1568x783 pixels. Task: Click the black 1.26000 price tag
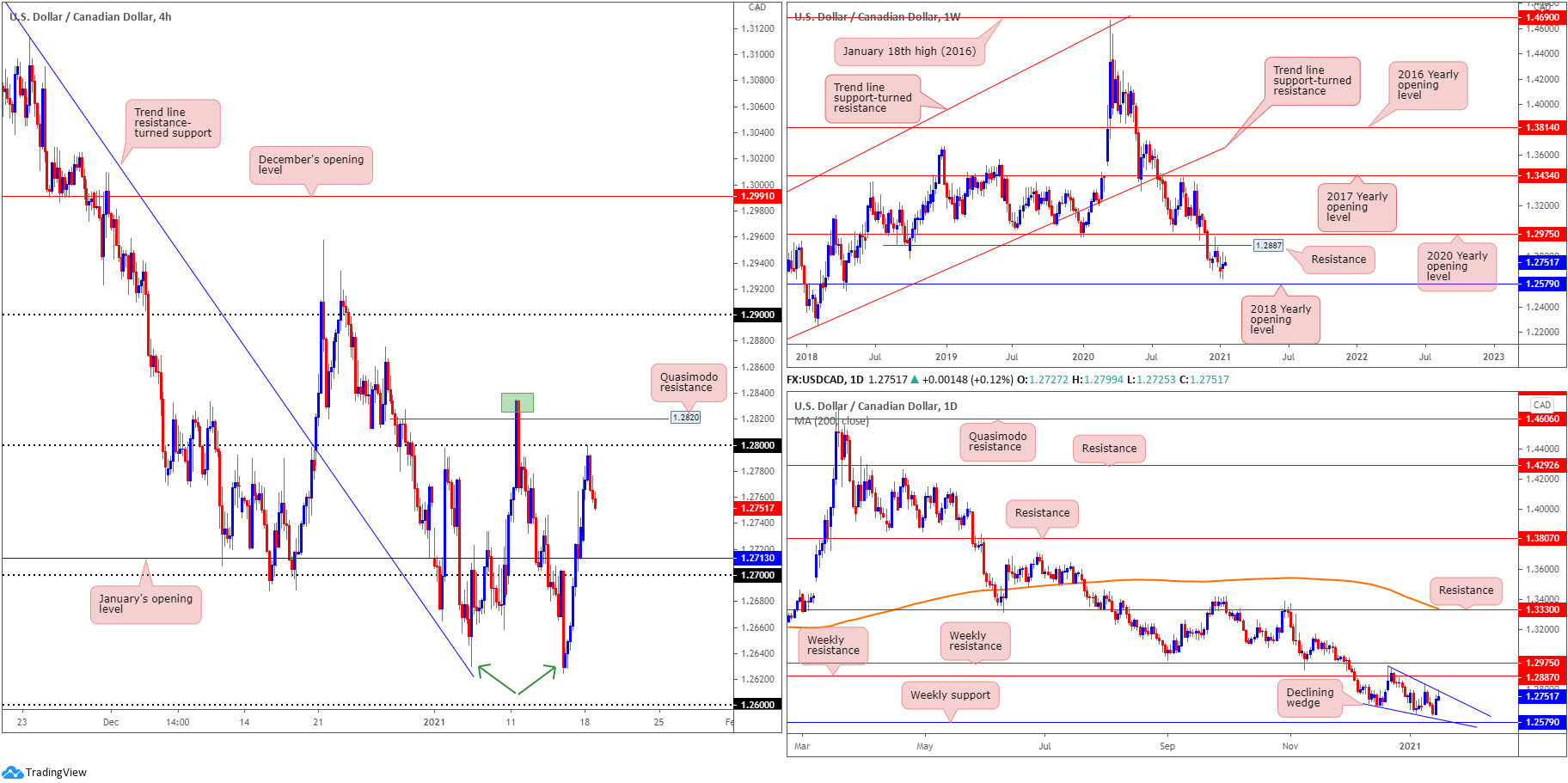(756, 705)
